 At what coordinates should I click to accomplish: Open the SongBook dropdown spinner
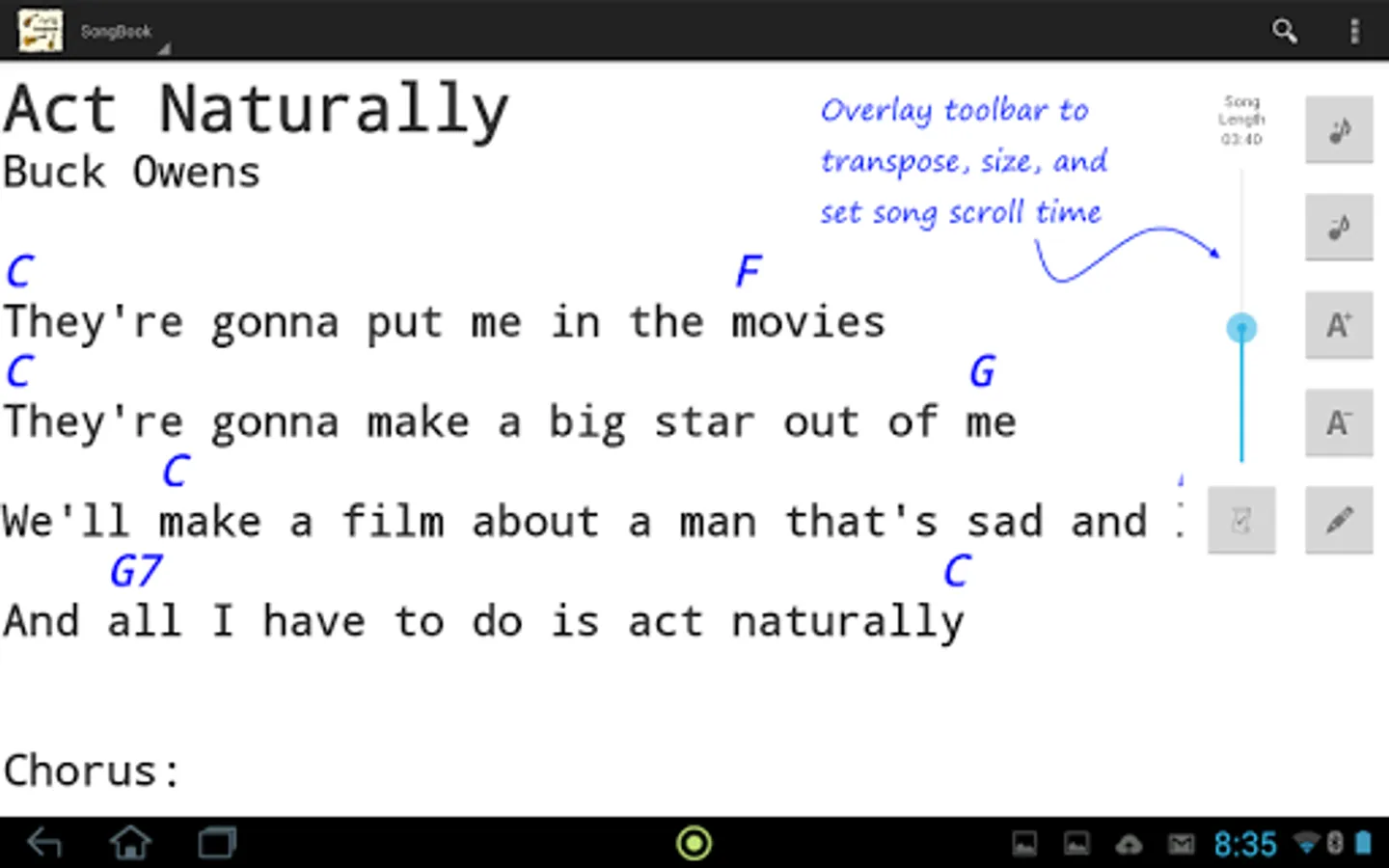[124, 33]
